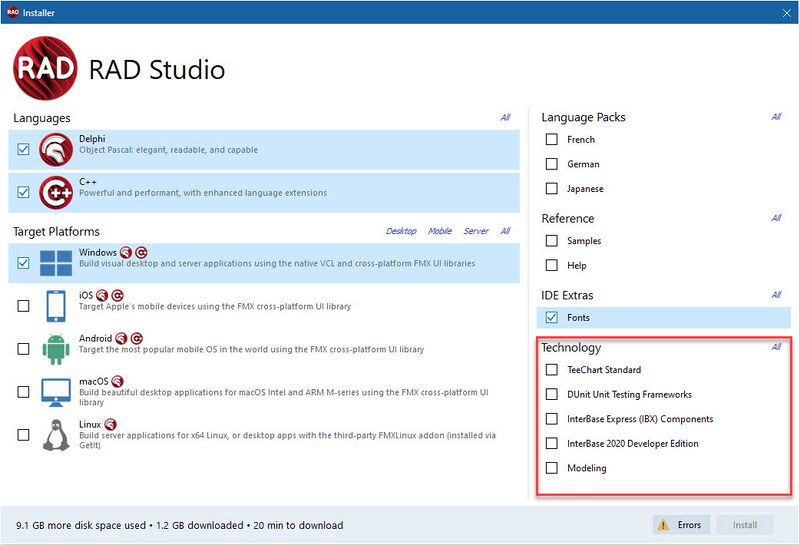Click C++ badge next to iOS label
Viewport: 800px width, 545px height.
(117, 295)
